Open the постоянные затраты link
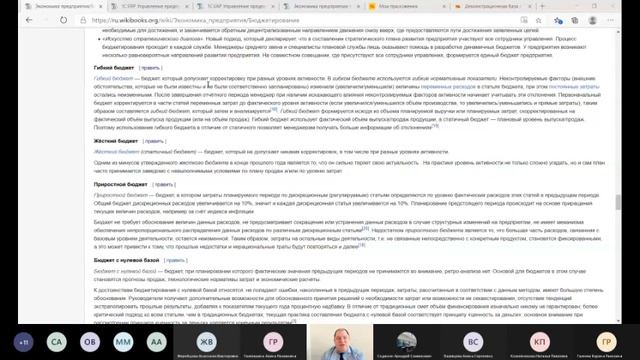The image size is (640, 360). point(574,87)
